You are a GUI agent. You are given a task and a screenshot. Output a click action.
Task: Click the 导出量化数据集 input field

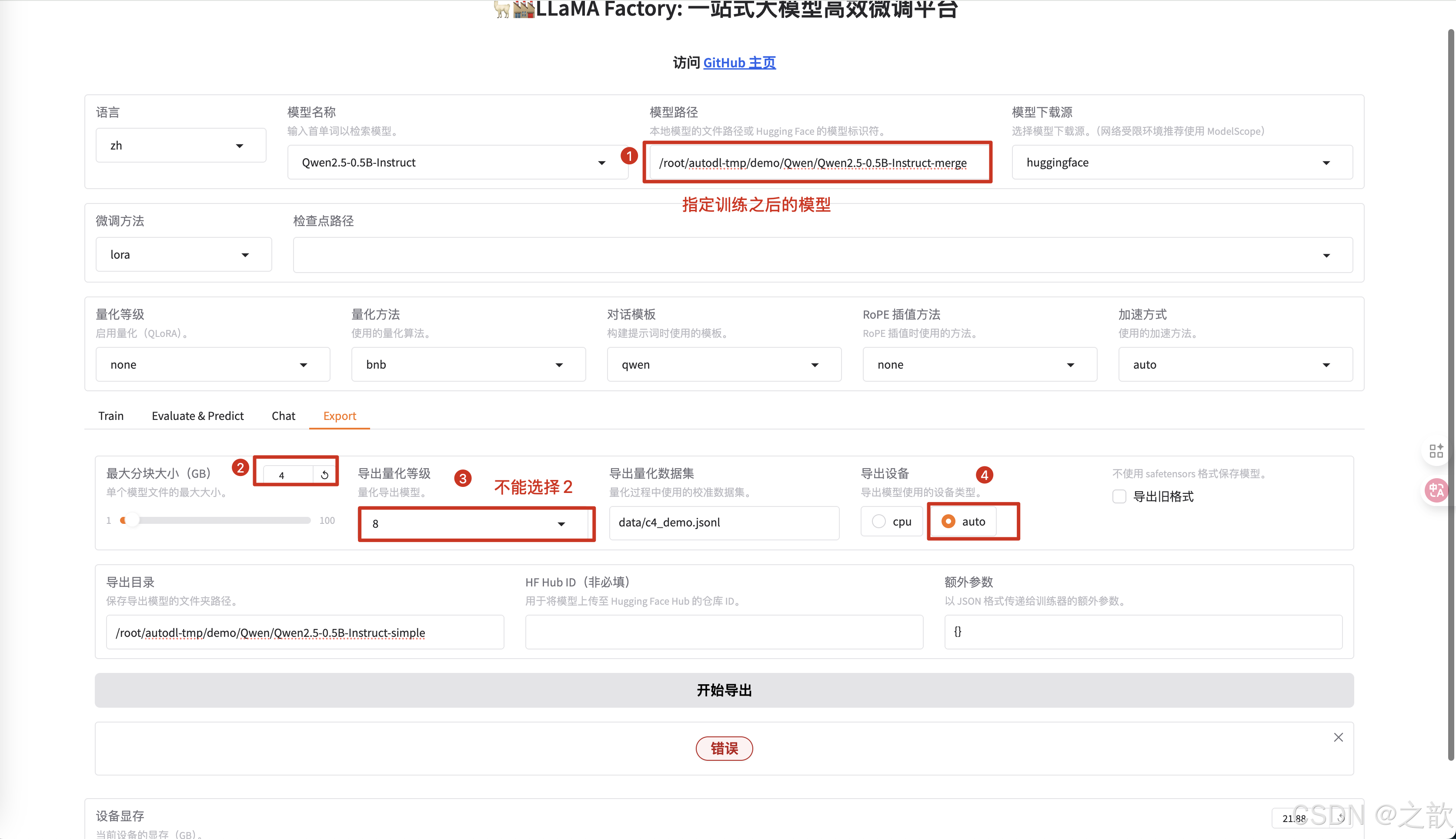(724, 523)
